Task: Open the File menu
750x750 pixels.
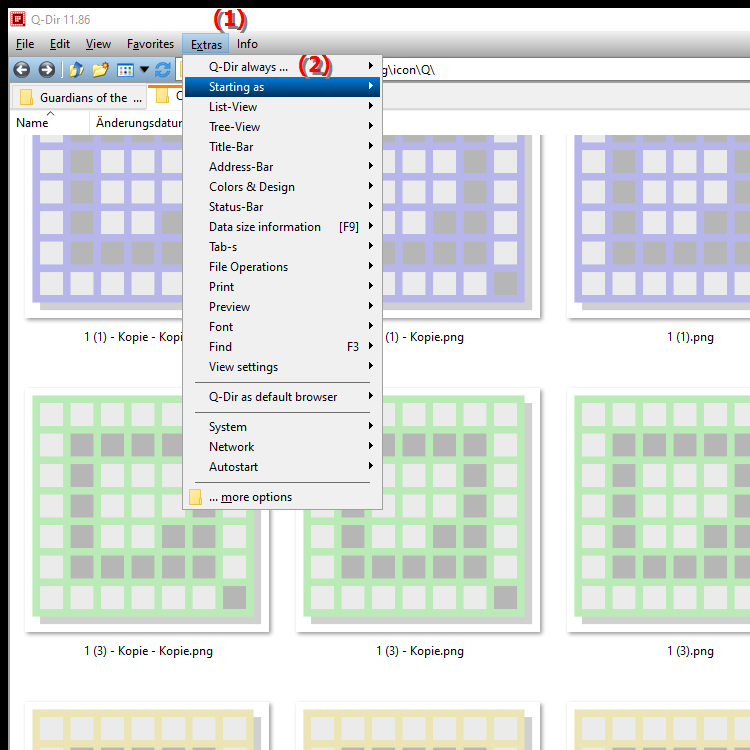Action: [24, 44]
